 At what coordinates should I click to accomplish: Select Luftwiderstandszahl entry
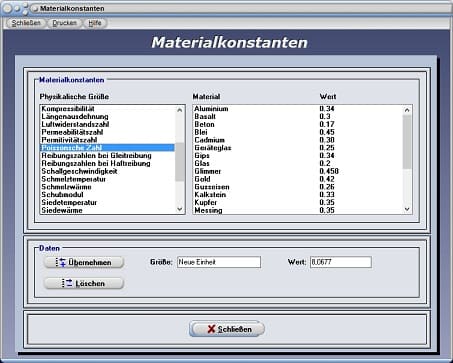pos(107,124)
